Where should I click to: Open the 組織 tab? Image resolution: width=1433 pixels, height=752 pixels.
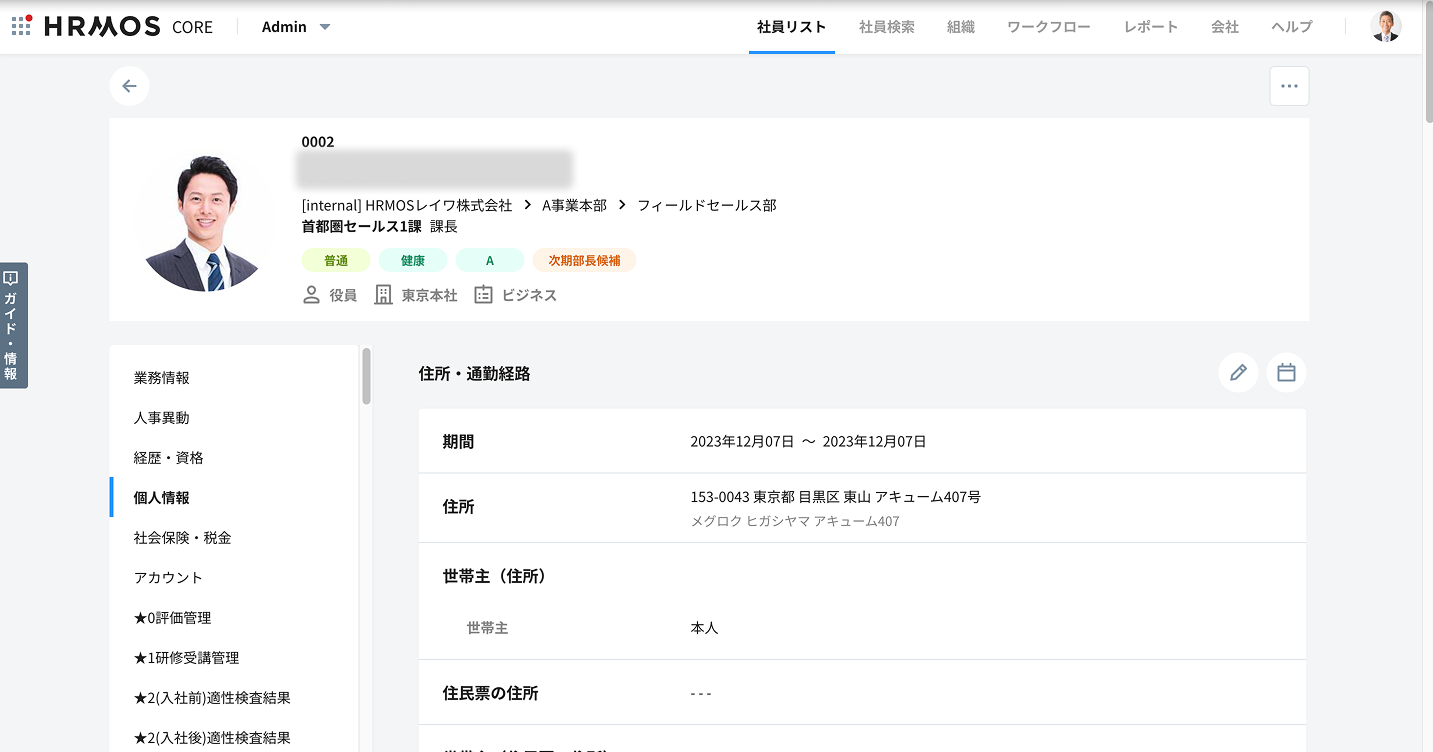[x=961, y=27]
